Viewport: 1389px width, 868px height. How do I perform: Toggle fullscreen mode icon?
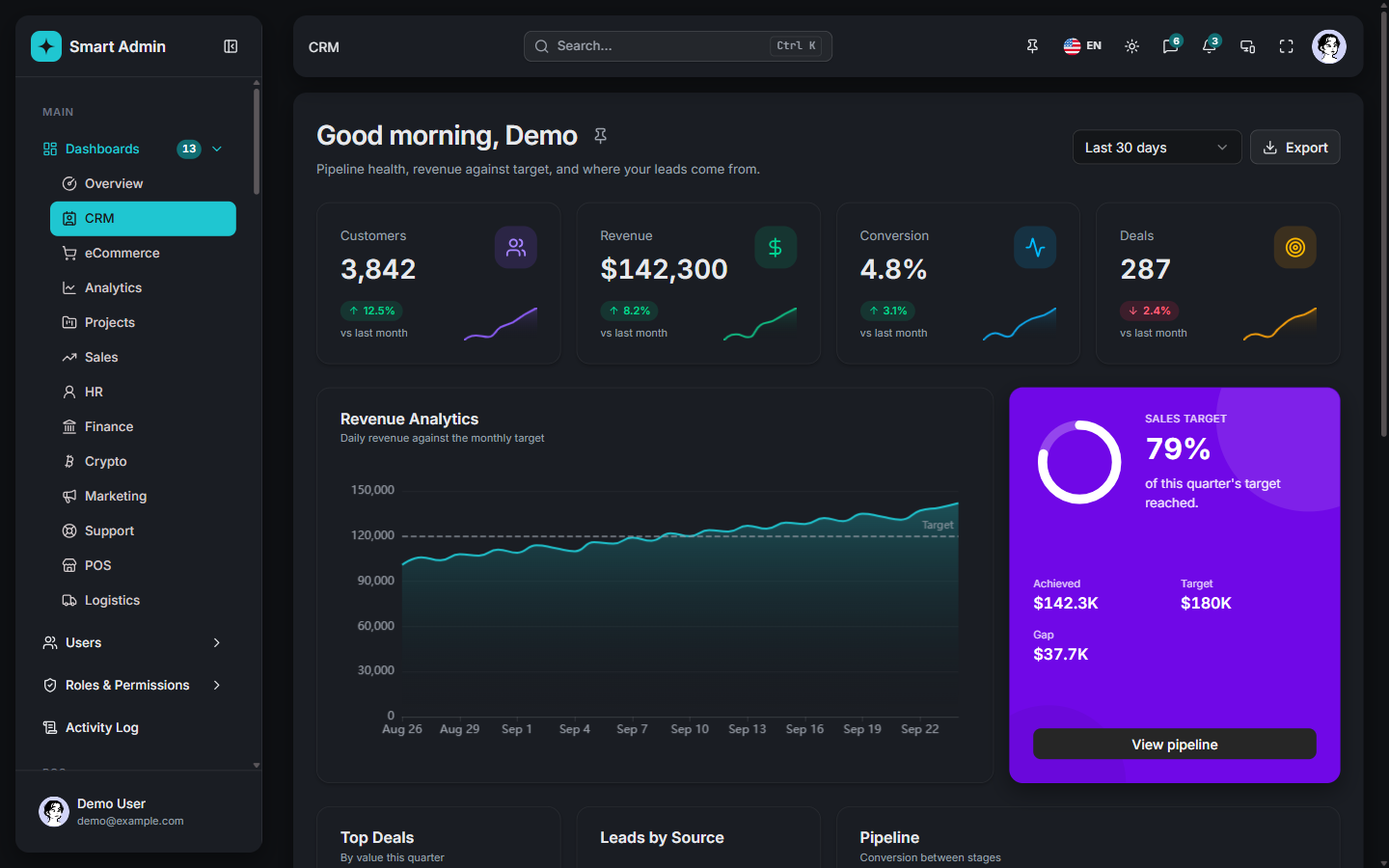tap(1287, 46)
